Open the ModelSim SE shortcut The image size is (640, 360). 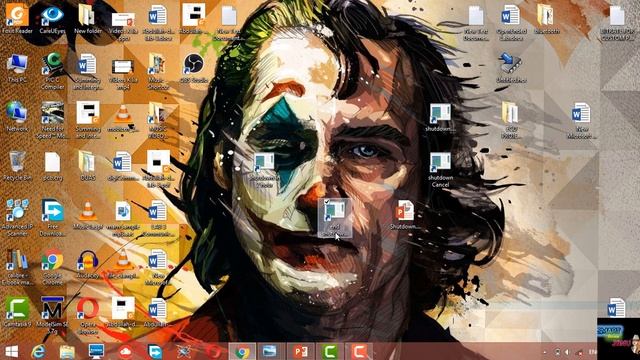52,315
